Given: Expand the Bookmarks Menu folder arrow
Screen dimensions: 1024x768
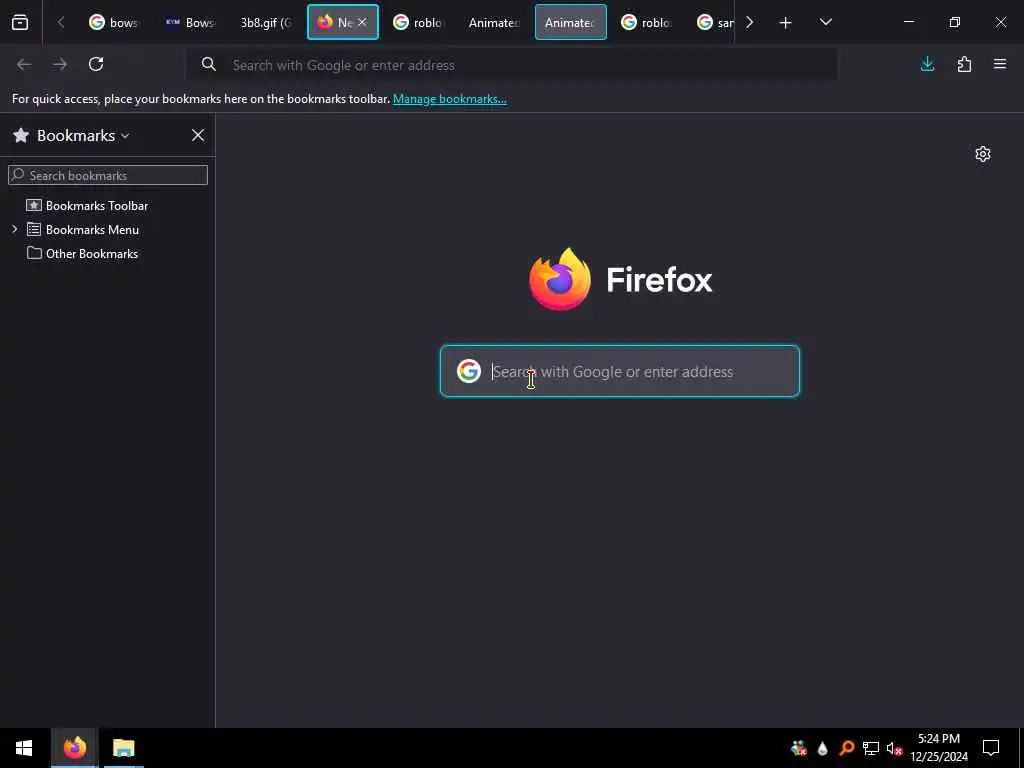Looking at the screenshot, I should point(14,229).
